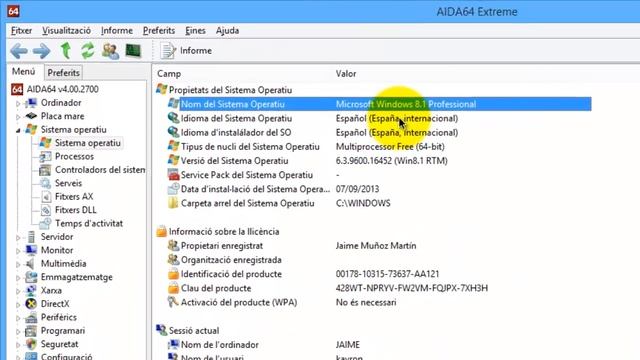Select the Versió del Sistema Operatiu row

point(380,161)
